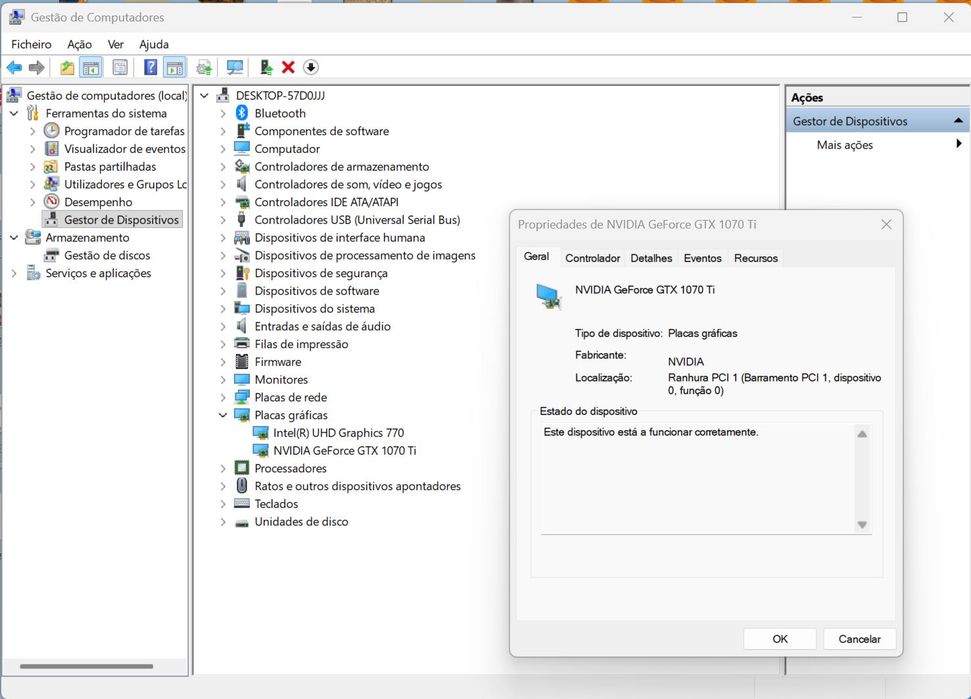The image size is (971, 699).
Task: Click the Bluetooth icon in device tree
Action: point(242,113)
